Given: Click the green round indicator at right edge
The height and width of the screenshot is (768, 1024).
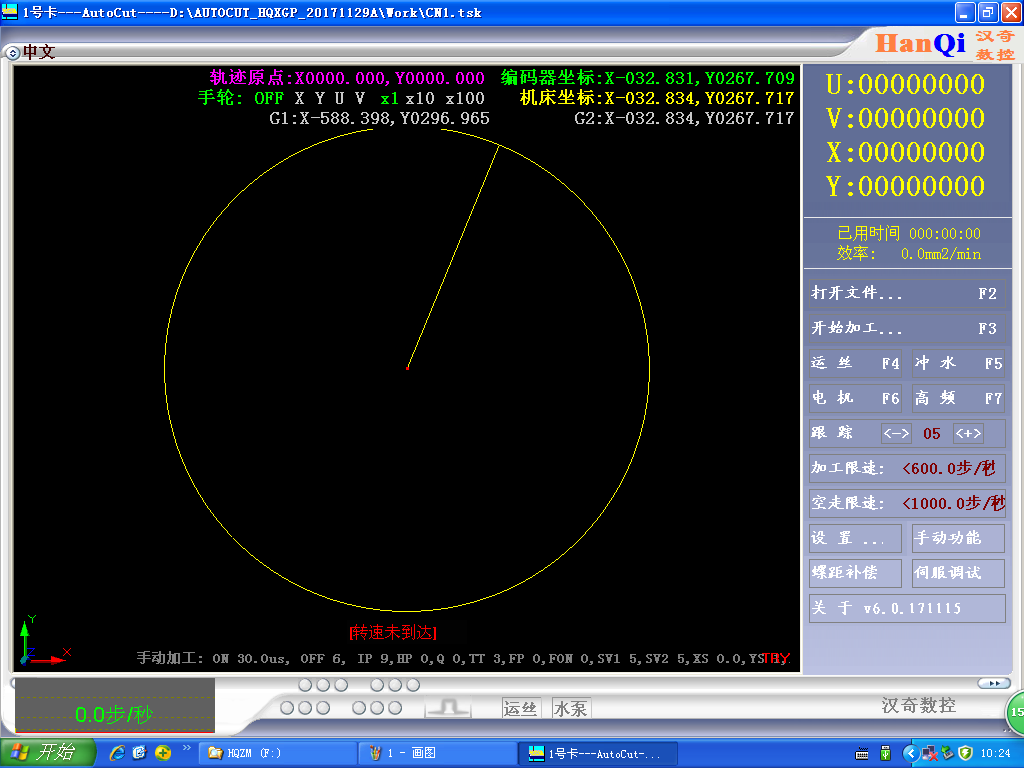Looking at the screenshot, I should 1015,711.
